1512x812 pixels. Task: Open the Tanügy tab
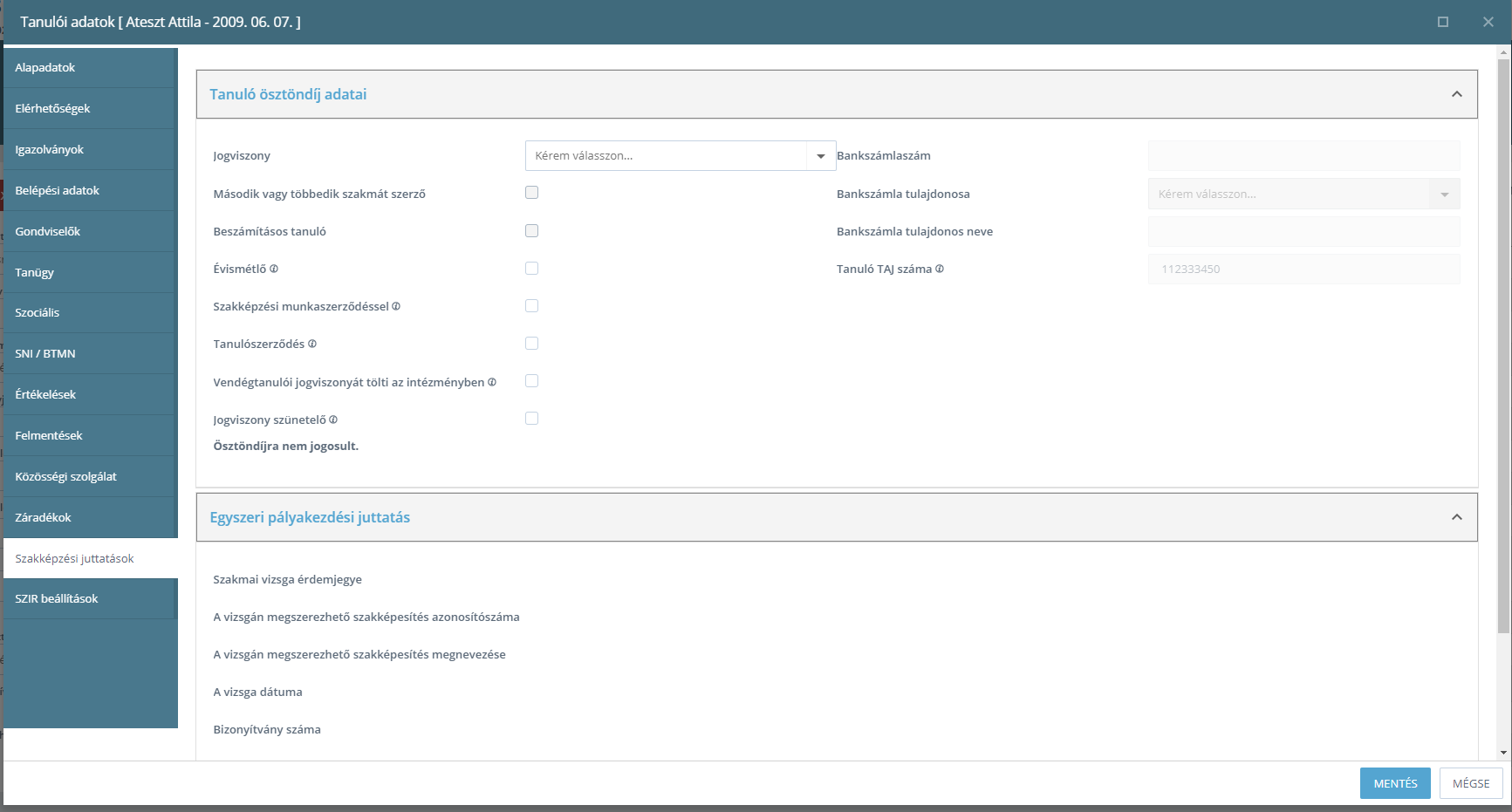(x=90, y=272)
